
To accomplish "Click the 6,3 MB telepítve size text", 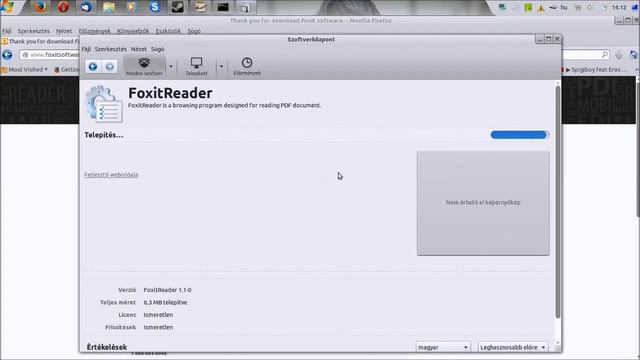I will point(165,302).
